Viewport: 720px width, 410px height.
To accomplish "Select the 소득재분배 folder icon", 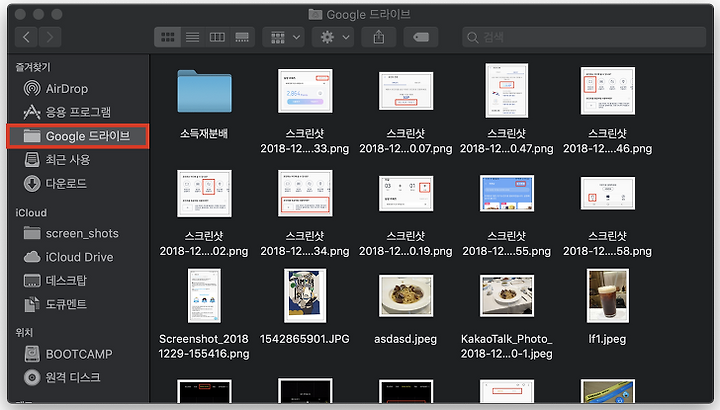I will (x=204, y=91).
